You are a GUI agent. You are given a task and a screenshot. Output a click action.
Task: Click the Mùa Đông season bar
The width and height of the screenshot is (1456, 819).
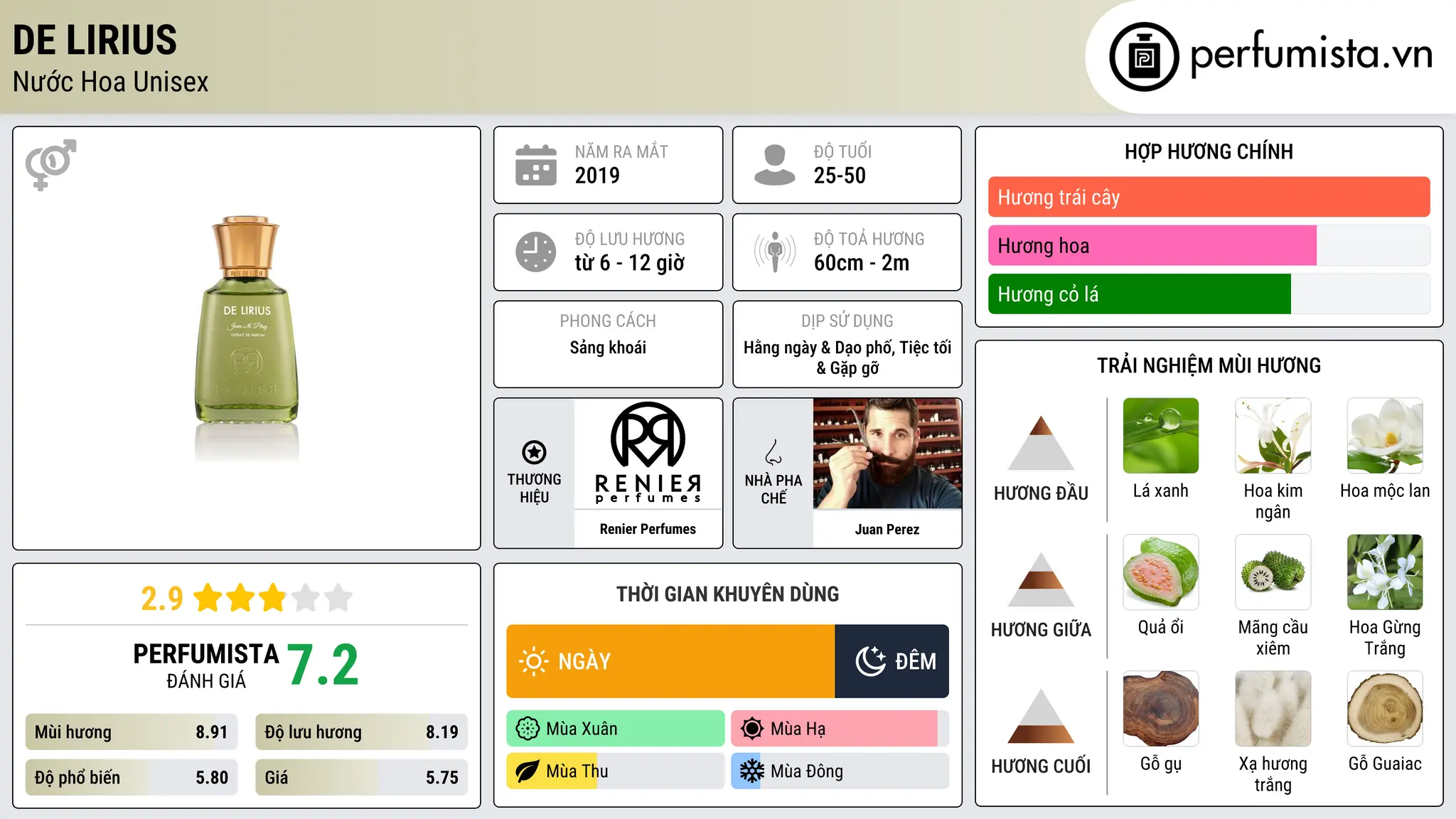pos(840,771)
